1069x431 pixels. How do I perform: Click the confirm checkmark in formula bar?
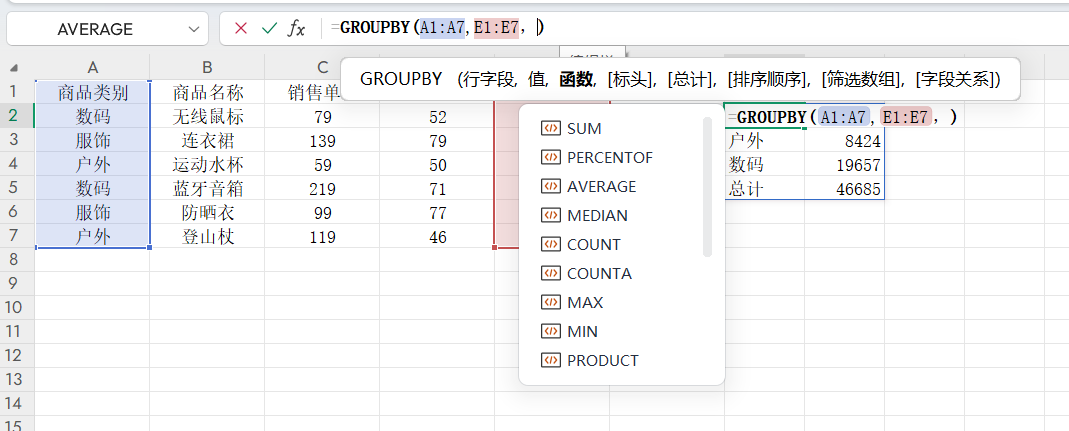(268, 29)
